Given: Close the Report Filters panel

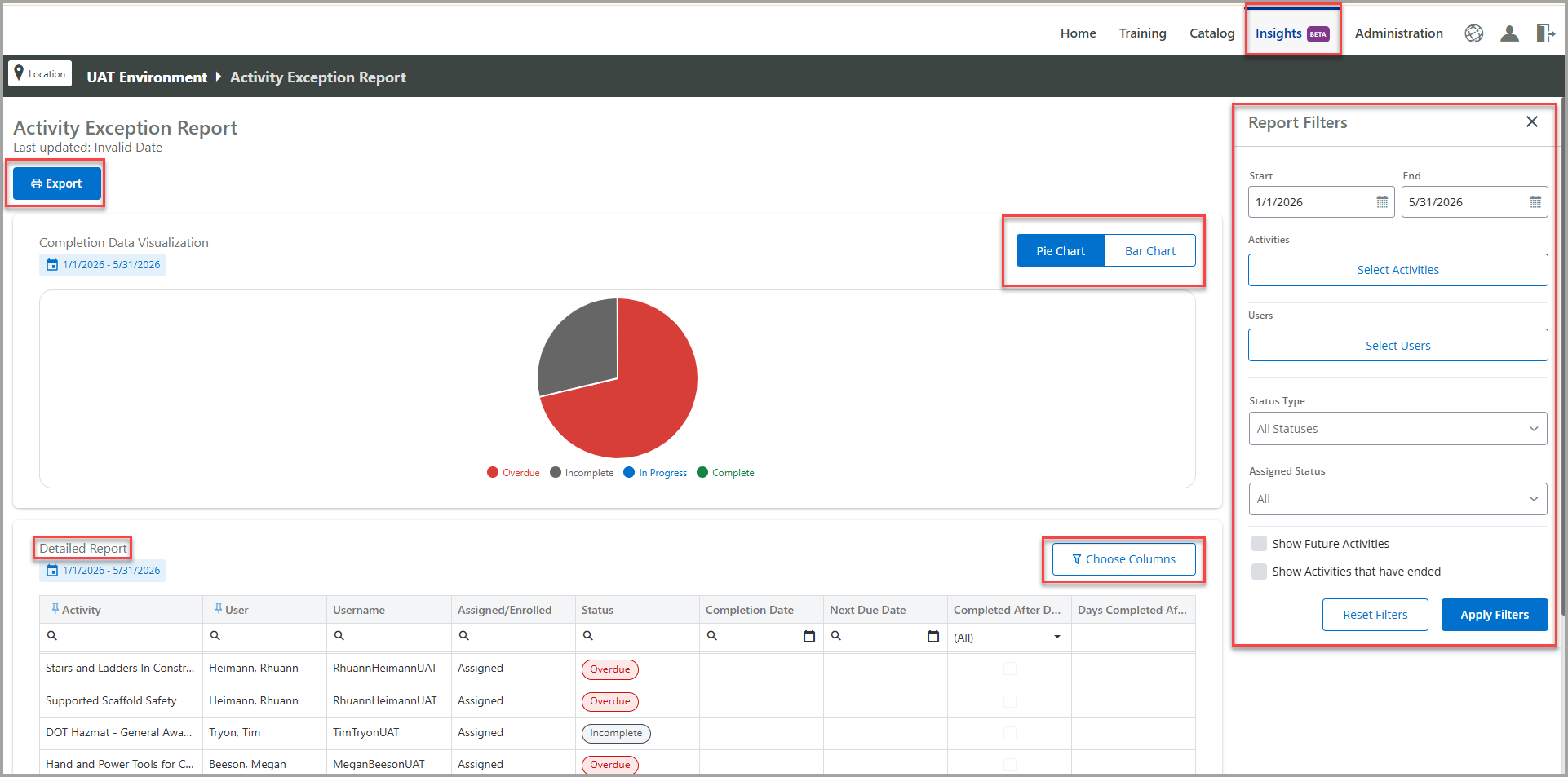Looking at the screenshot, I should (x=1531, y=121).
